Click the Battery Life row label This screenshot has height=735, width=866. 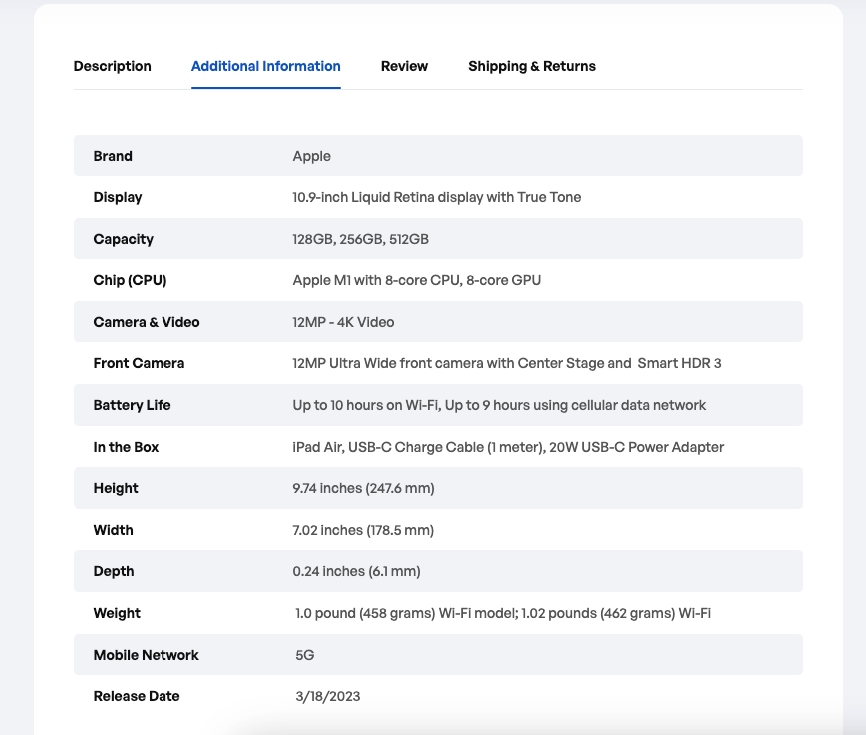tap(132, 405)
